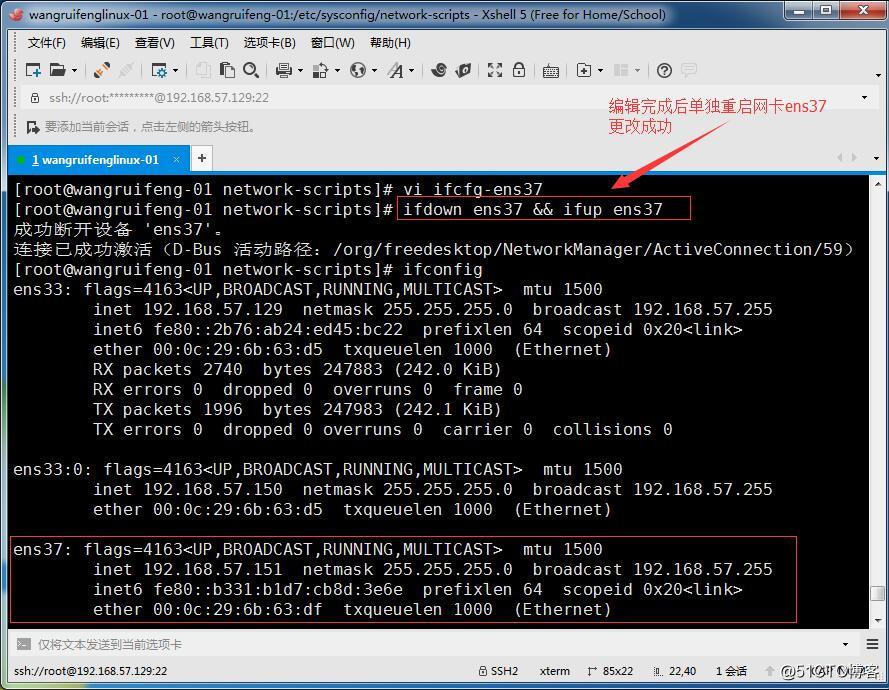Expand the new tab icon dropdown arrow
Image resolution: width=889 pixels, height=690 pixels.
(600, 70)
